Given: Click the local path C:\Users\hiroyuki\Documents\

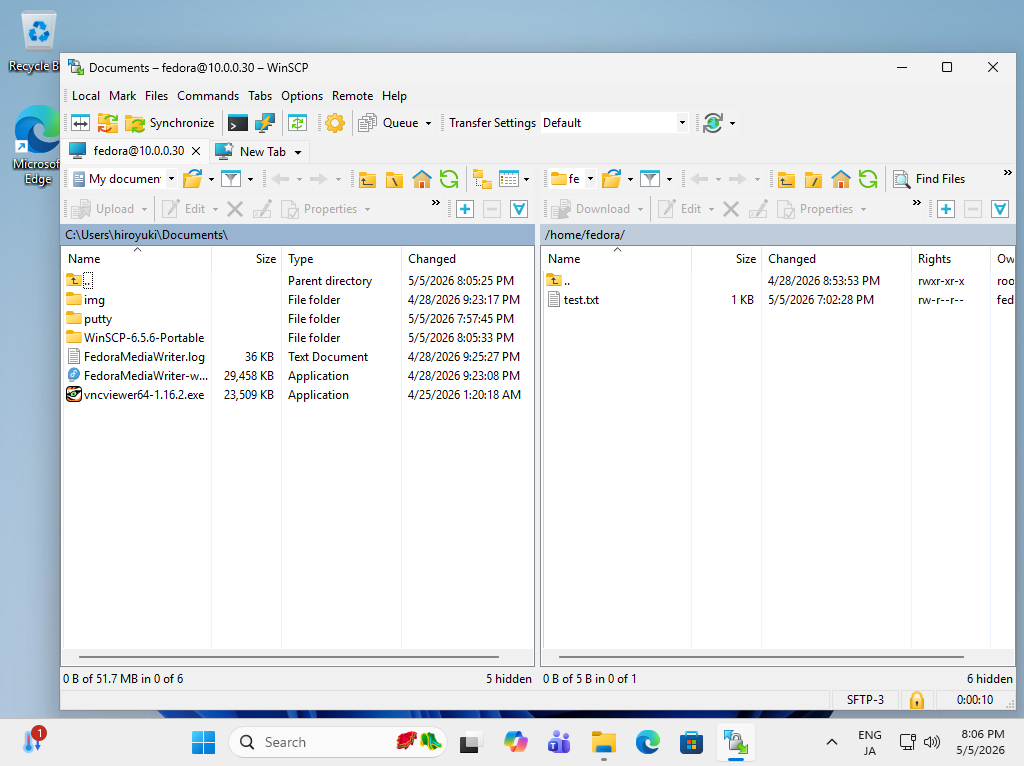Looking at the screenshot, I should click(x=146, y=235).
